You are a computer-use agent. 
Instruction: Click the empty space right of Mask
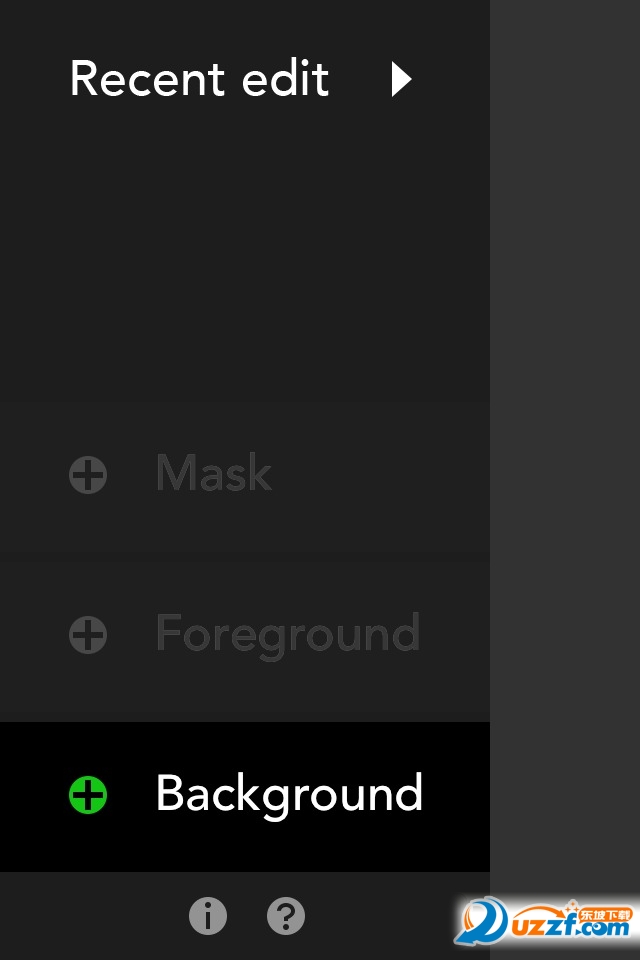380,475
